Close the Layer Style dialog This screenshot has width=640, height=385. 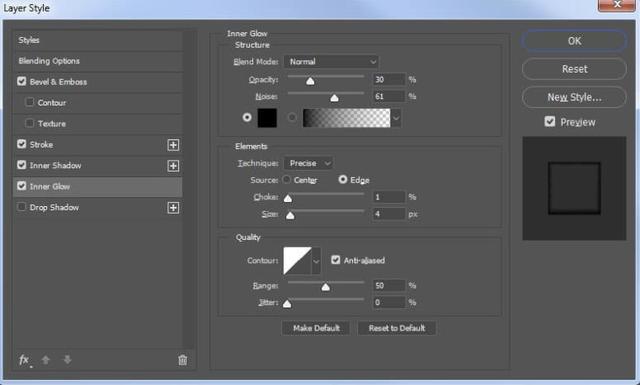point(616,5)
